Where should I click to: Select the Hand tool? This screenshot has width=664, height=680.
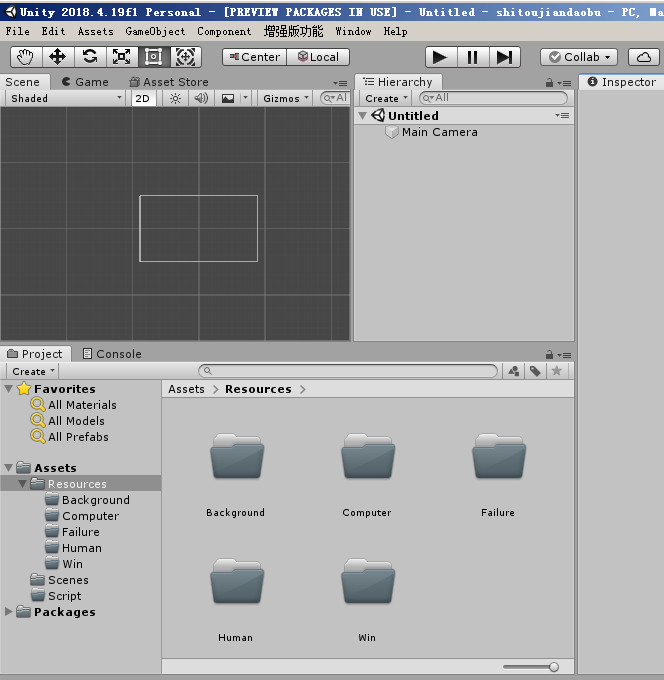click(x=26, y=57)
